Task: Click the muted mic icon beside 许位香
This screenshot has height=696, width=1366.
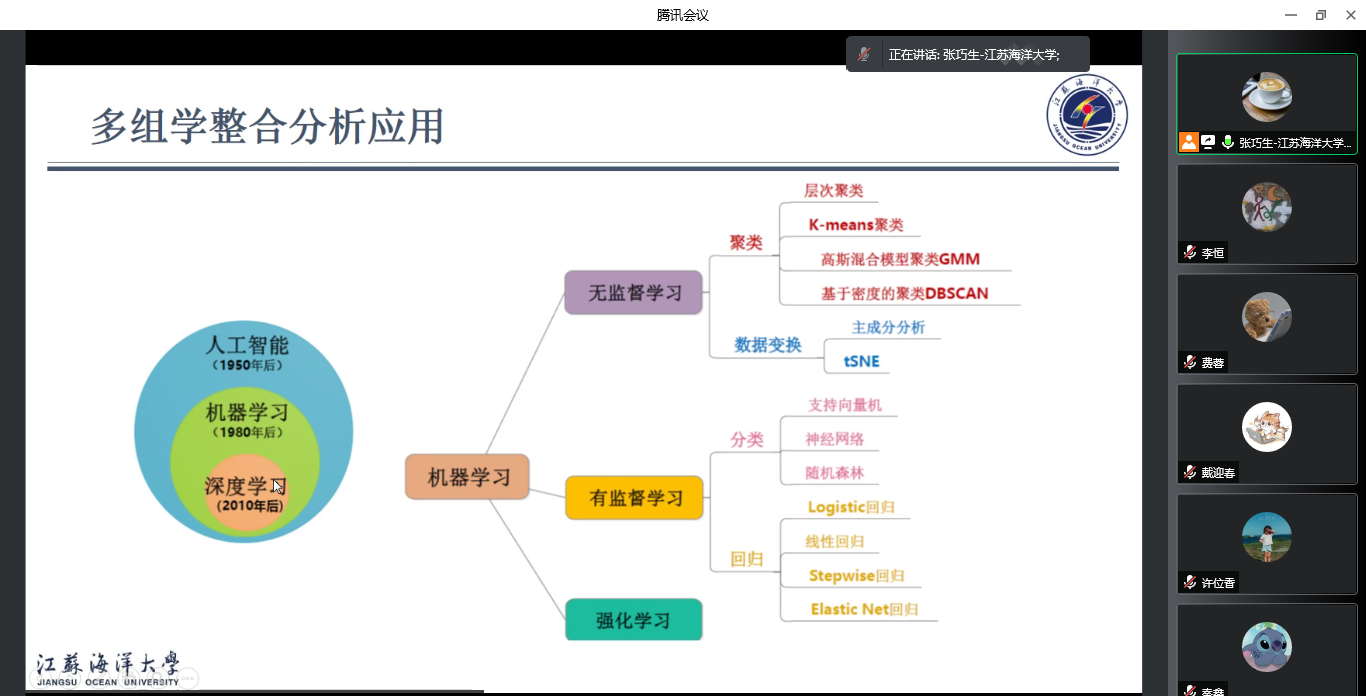Action: pyautogui.click(x=1190, y=582)
